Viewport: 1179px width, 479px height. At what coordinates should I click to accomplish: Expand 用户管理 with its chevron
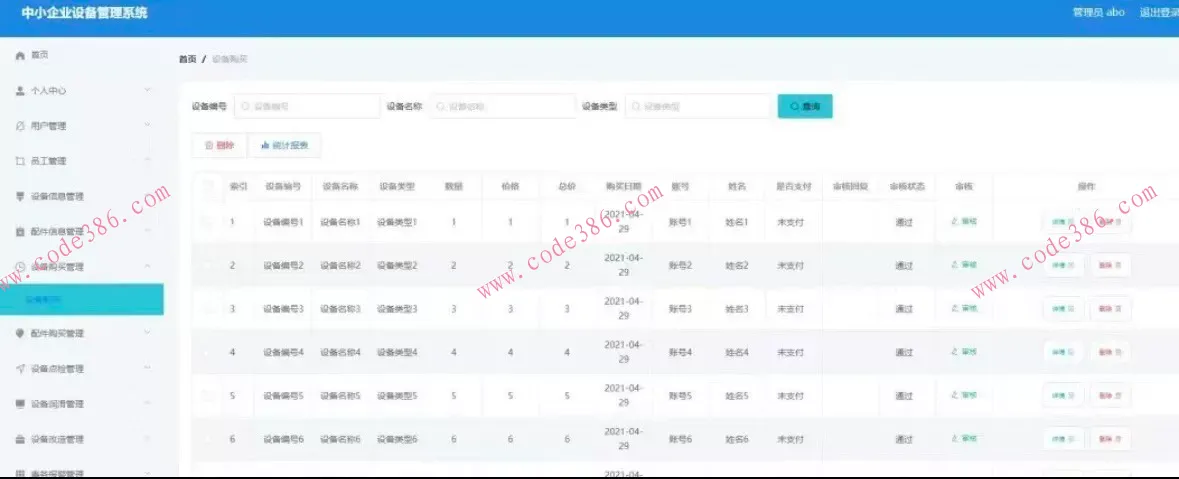tap(147, 126)
